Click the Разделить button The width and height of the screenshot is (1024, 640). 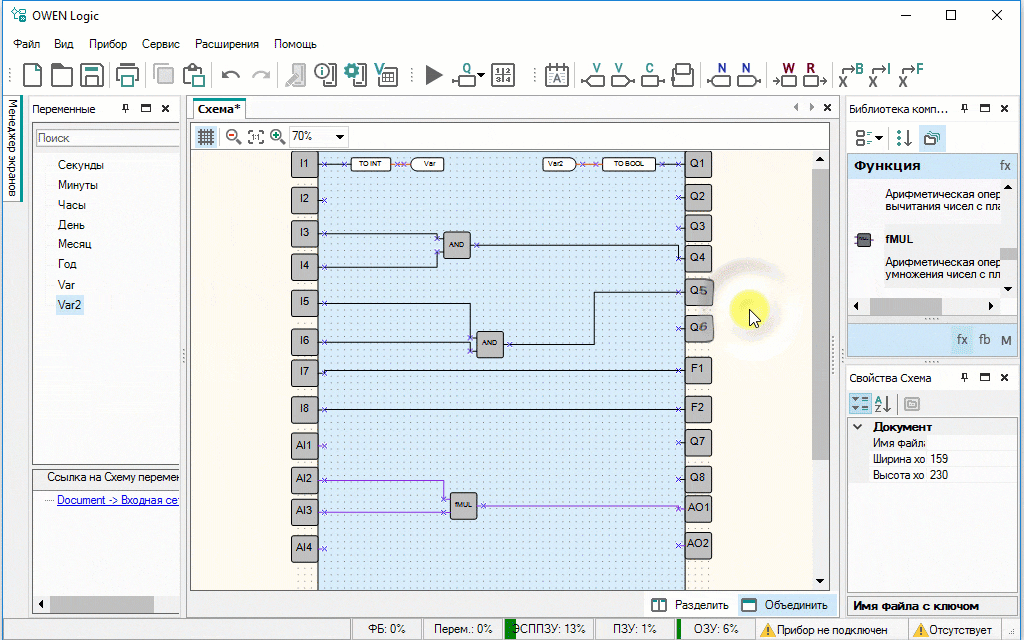coord(690,605)
